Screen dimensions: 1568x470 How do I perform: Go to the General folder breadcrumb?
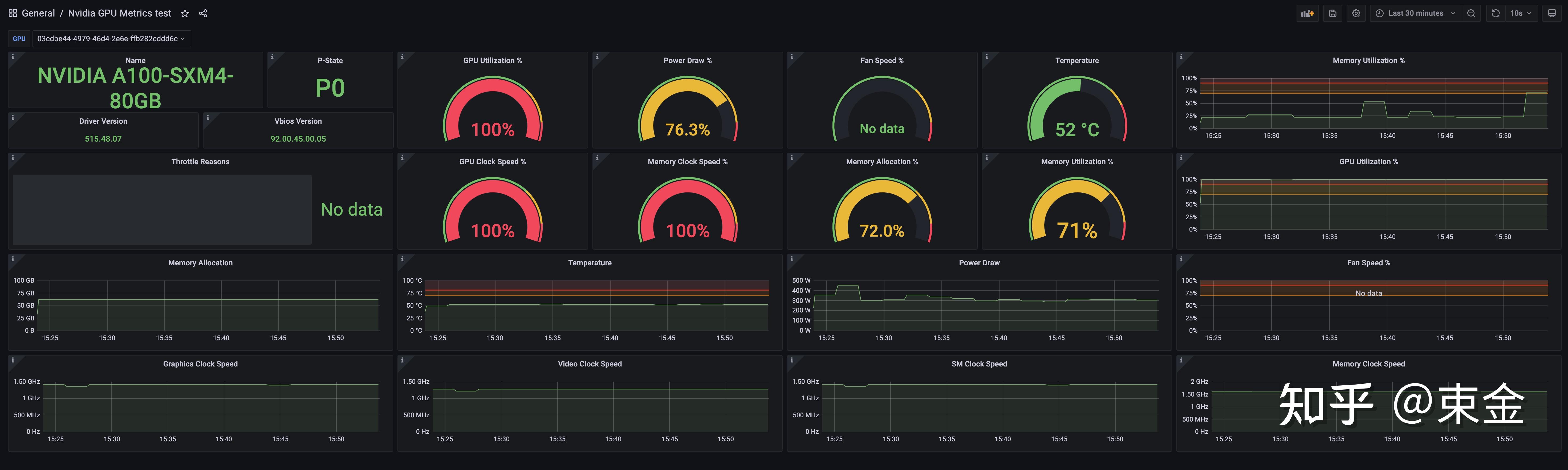pos(38,13)
